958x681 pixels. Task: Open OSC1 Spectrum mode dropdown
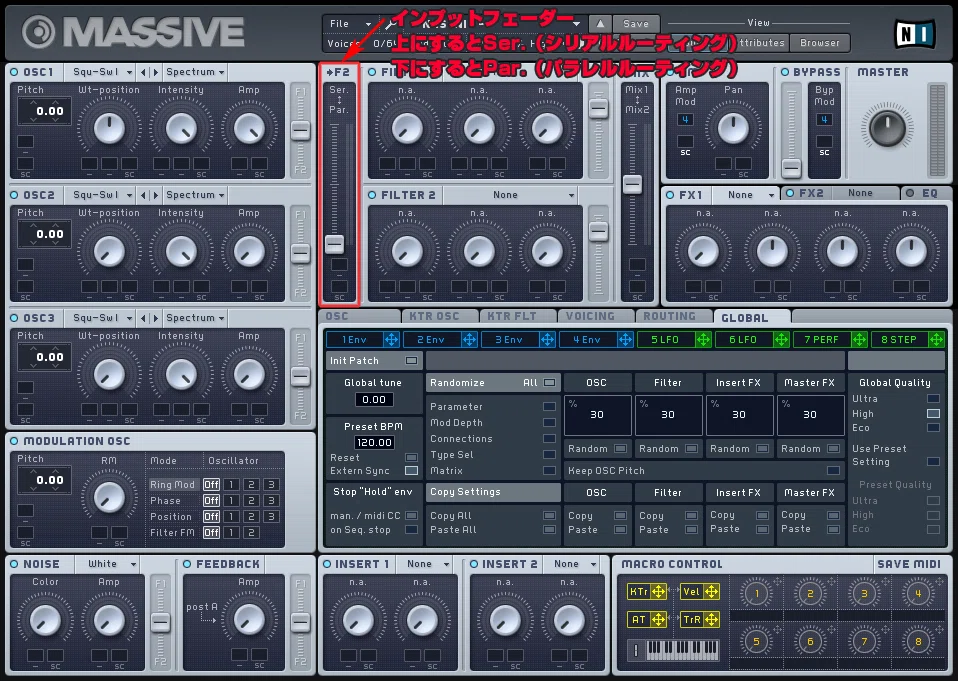195,72
